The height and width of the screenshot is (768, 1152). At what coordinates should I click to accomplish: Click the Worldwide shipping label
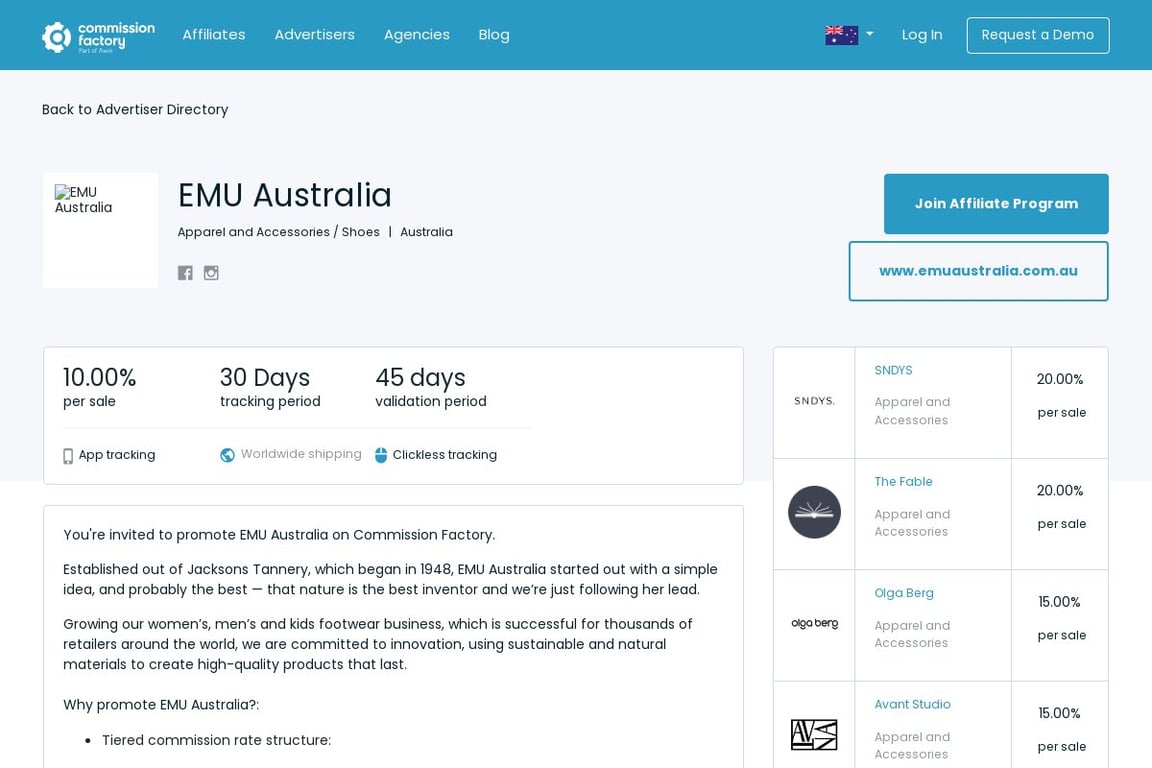click(301, 454)
